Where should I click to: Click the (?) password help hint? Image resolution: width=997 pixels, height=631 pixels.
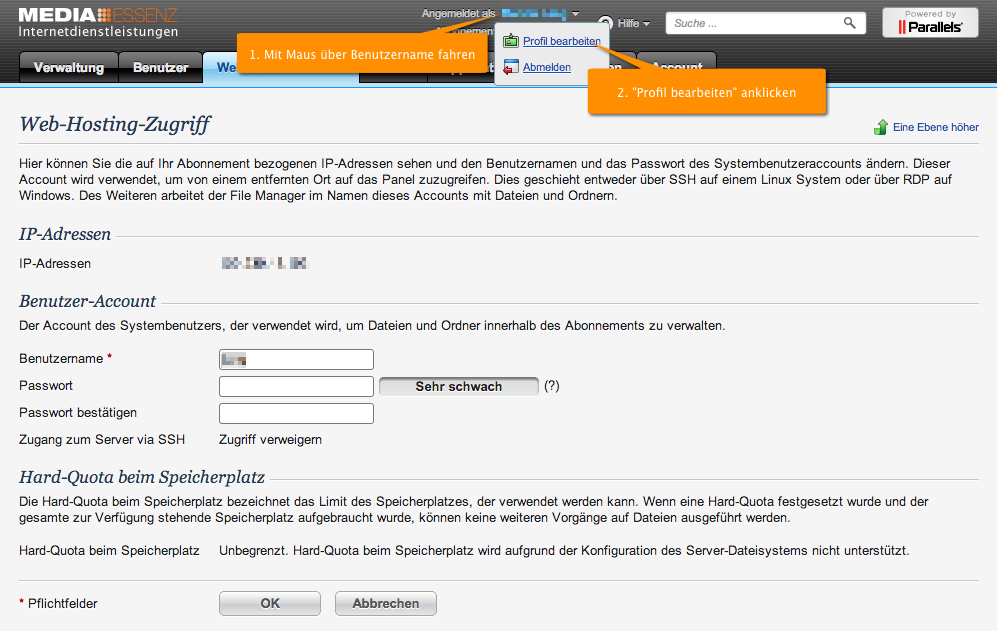551,386
